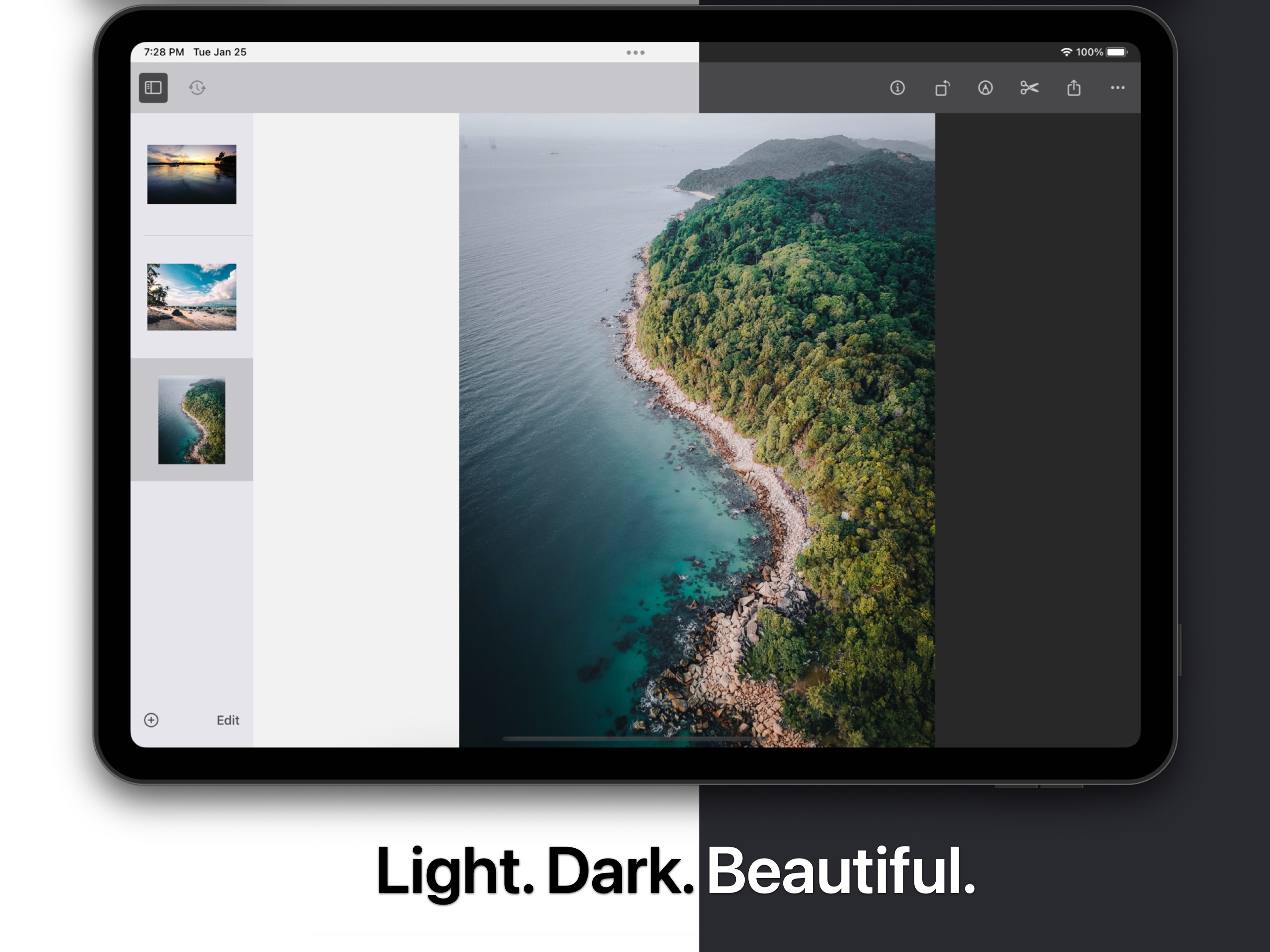Open the Share sheet
This screenshot has width=1270, height=952.
1074,88
